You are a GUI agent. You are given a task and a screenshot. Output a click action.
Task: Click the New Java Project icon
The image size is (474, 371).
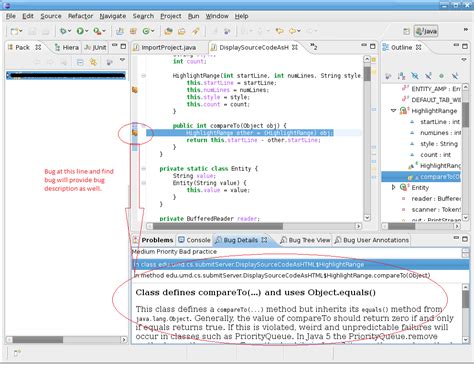[x=120, y=31]
